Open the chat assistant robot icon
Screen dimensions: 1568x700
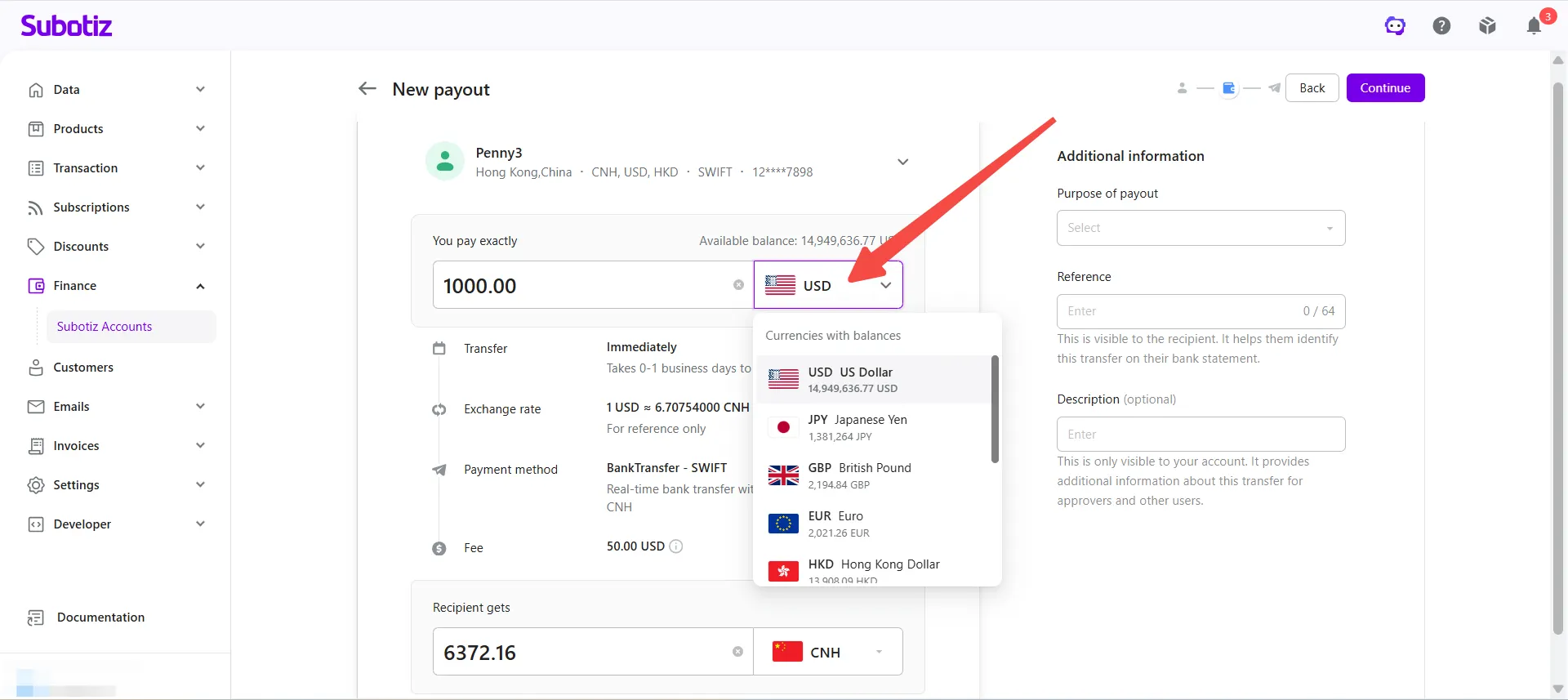1395,26
